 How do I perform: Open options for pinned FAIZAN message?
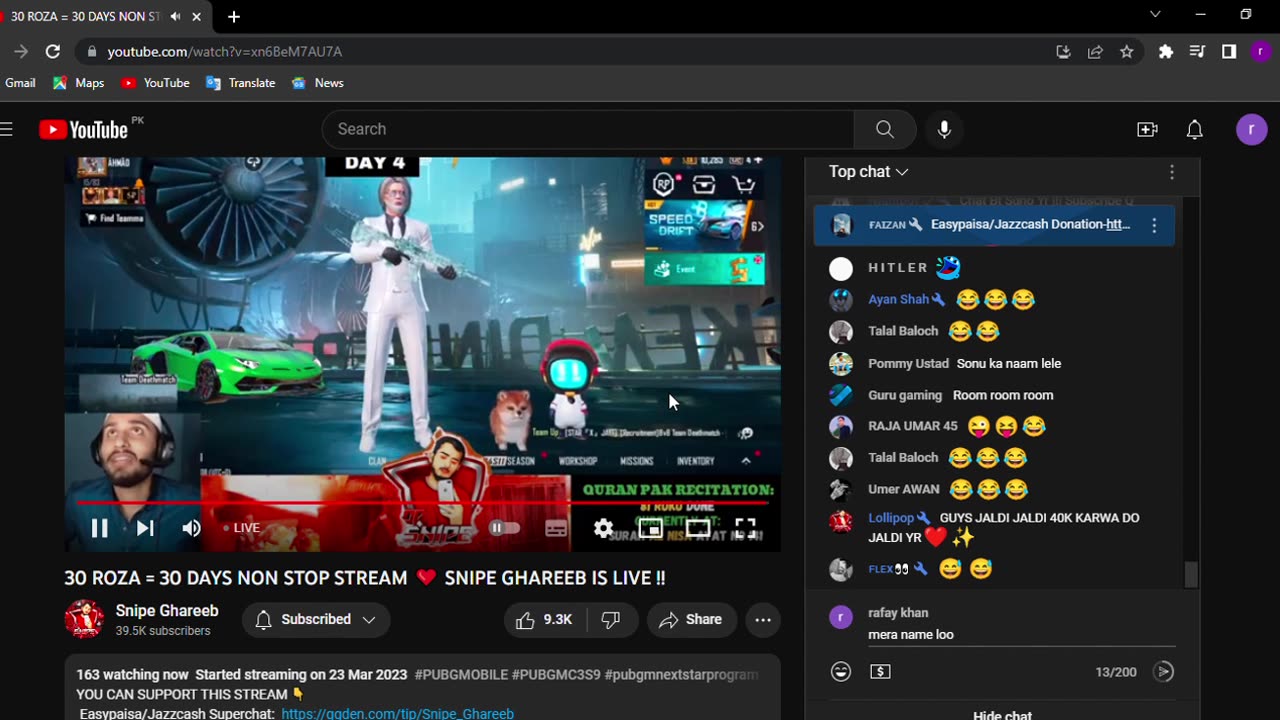tap(1154, 225)
